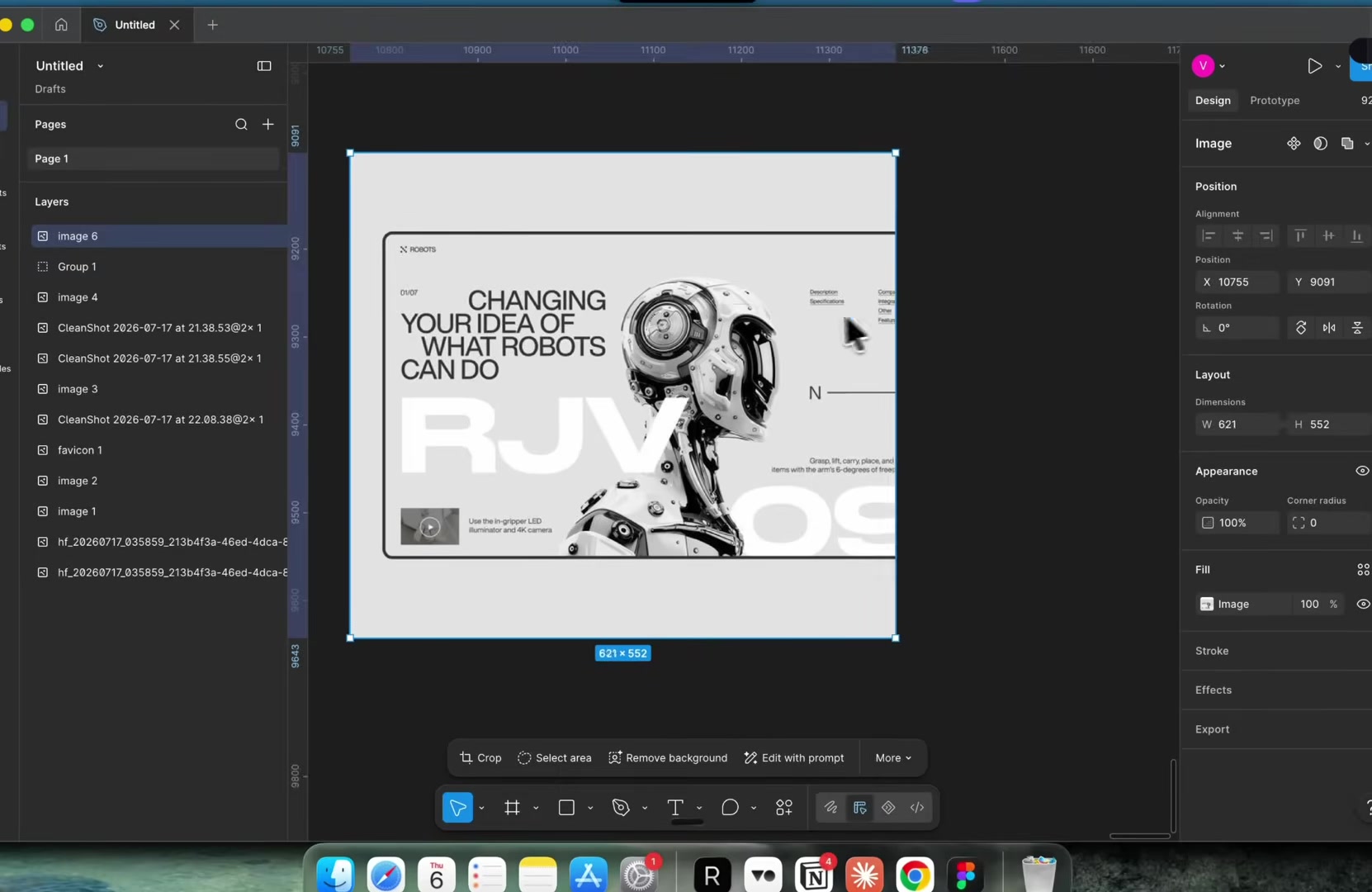Image resolution: width=1372 pixels, height=892 pixels.
Task: Switch to the Prototype tab
Action: tap(1275, 101)
